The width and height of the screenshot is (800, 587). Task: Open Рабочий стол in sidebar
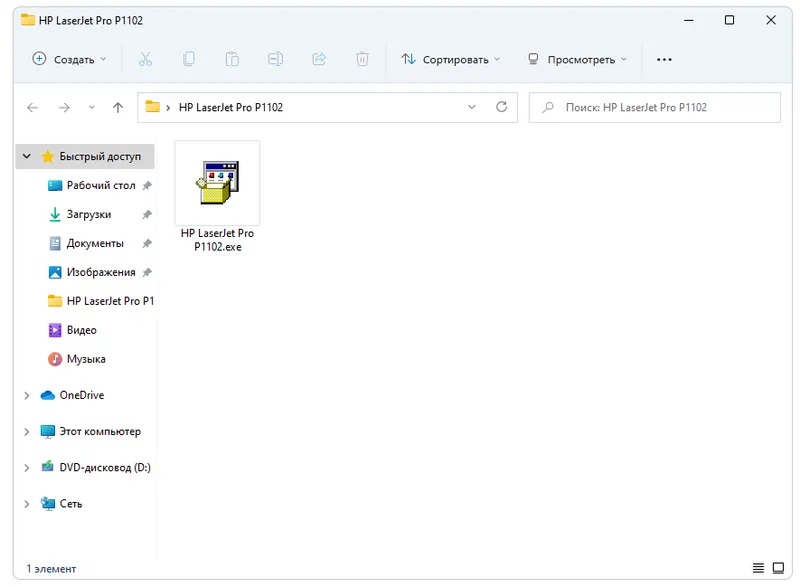(x=101, y=186)
